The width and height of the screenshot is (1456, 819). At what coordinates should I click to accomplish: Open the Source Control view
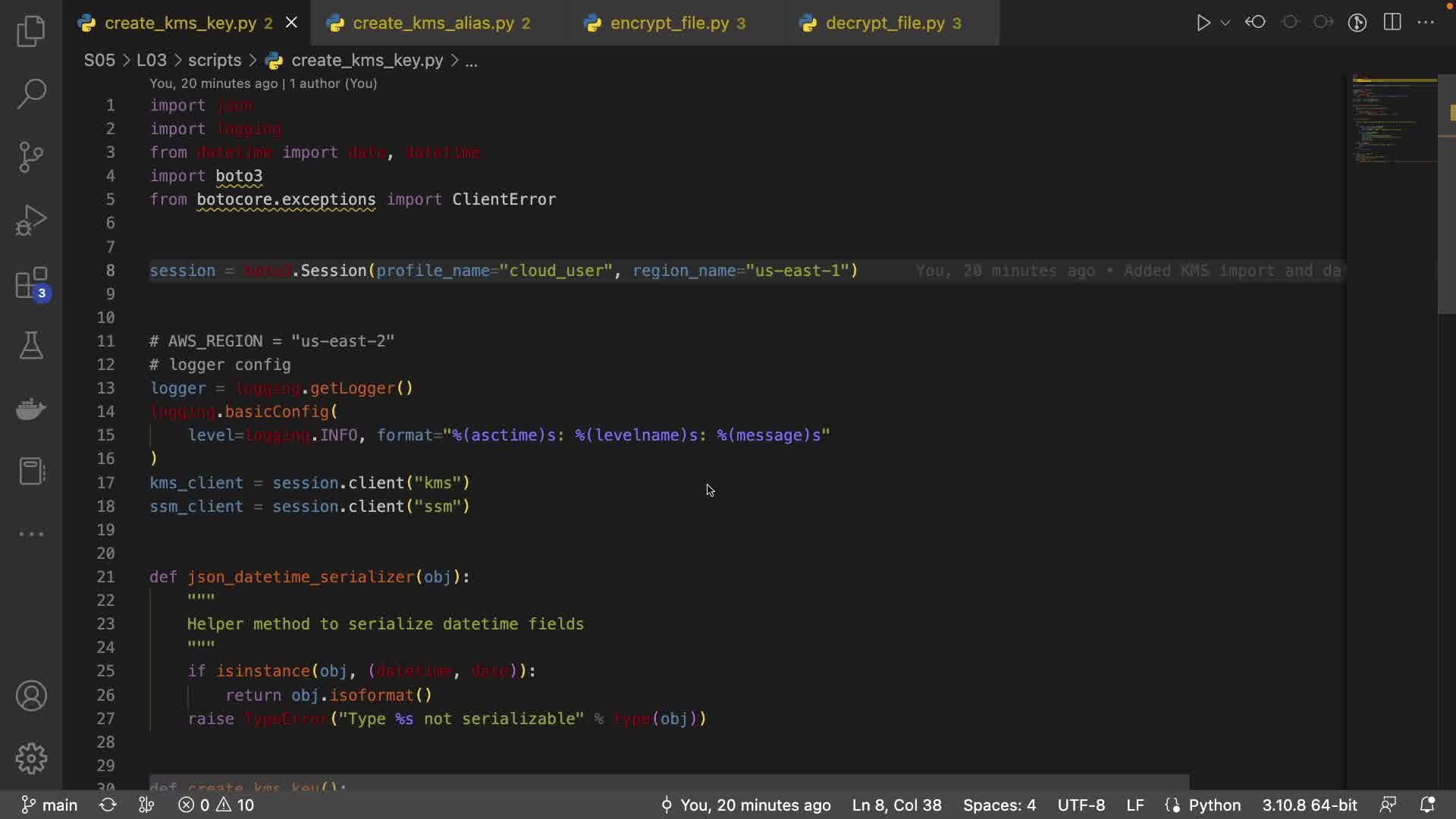pos(31,157)
